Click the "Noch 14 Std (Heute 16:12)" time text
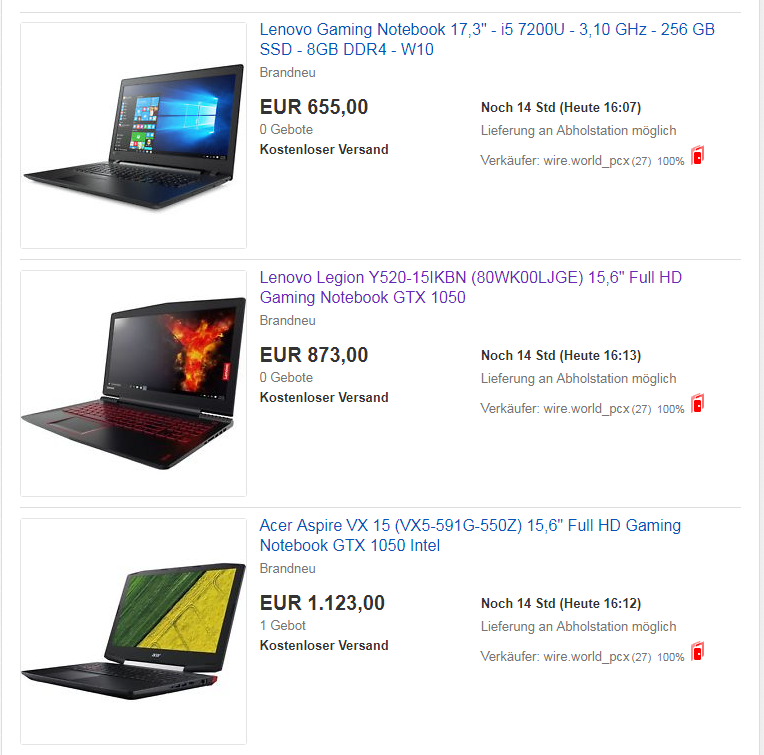 [x=561, y=604]
